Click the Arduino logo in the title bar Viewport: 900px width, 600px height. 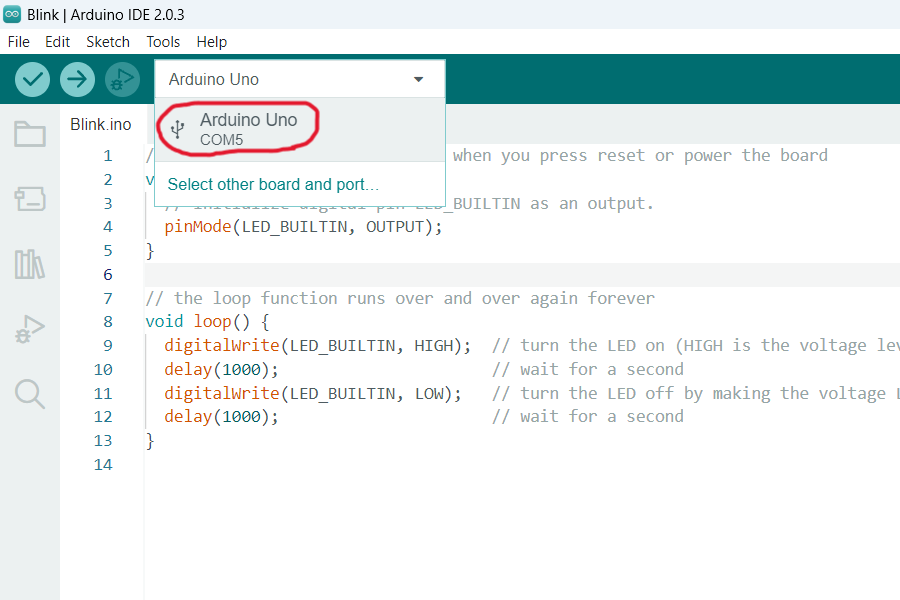(x=12, y=14)
